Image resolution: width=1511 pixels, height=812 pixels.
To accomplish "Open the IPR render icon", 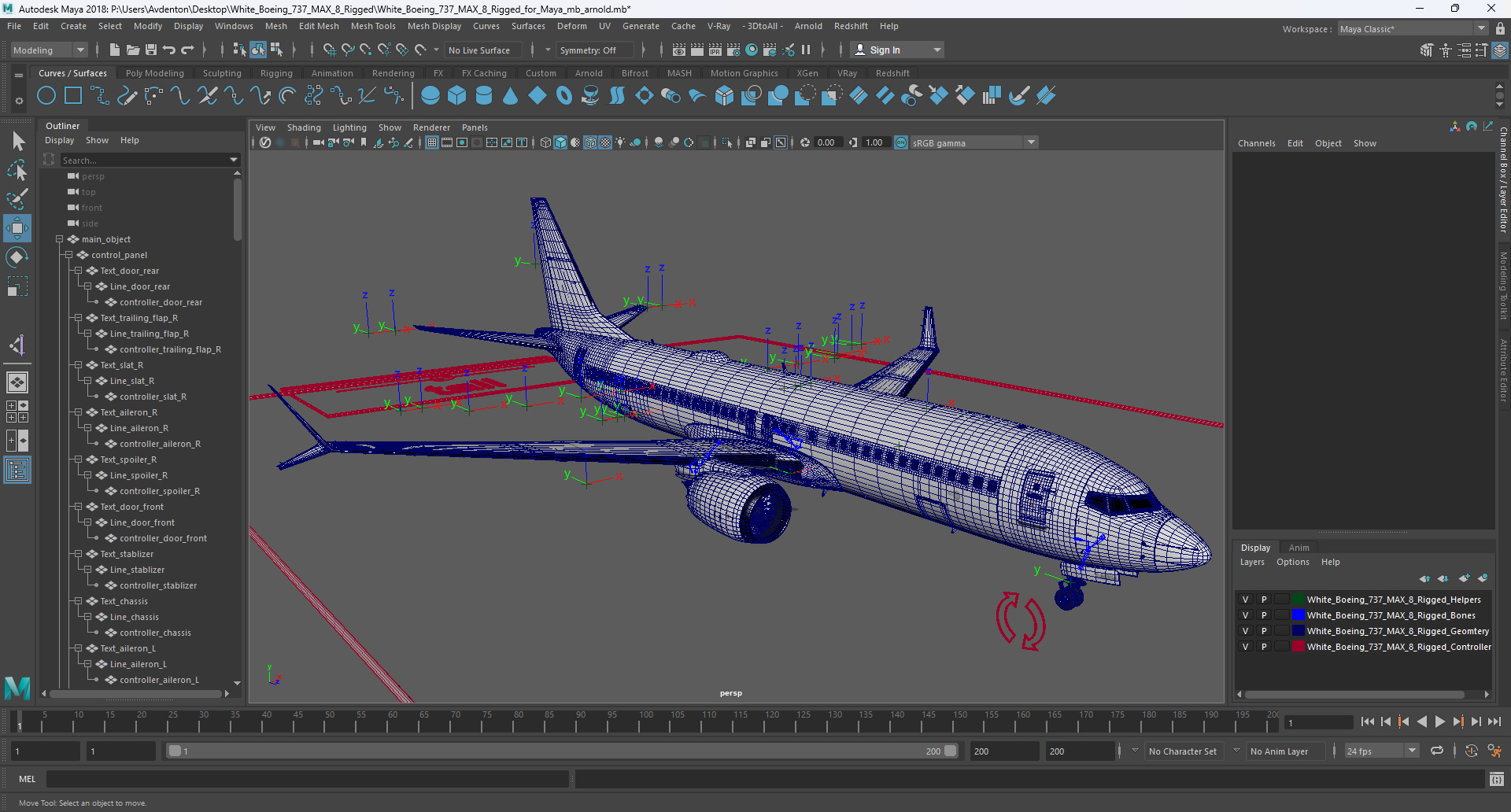I will tap(715, 50).
